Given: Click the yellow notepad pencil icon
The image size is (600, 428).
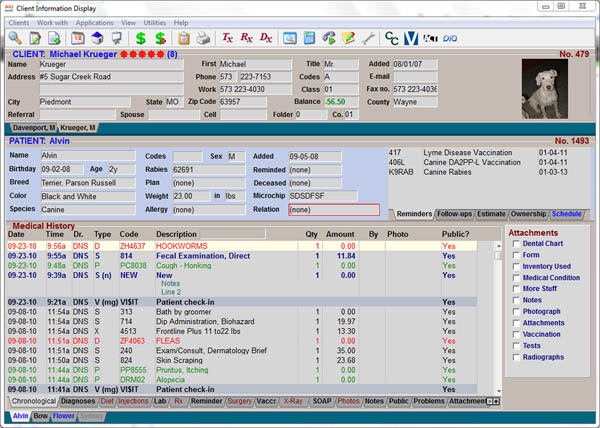Looking at the screenshot, I should click(x=348, y=38).
